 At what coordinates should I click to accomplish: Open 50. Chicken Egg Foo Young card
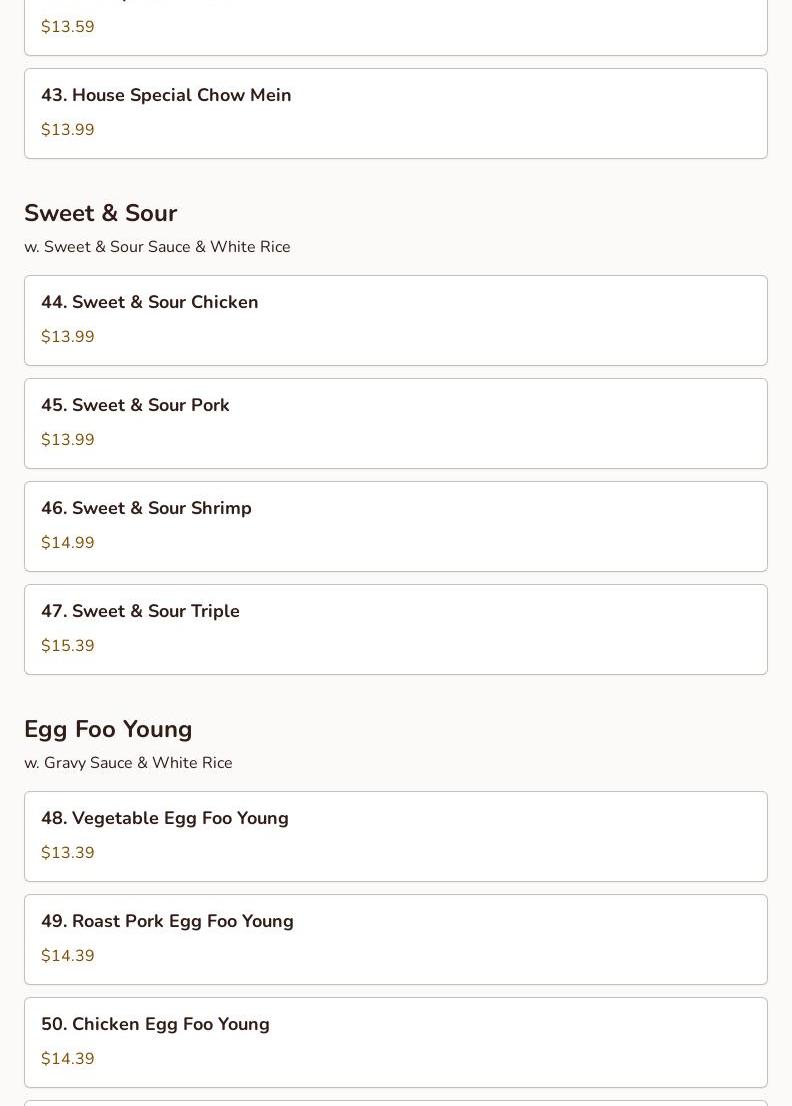[396, 1043]
